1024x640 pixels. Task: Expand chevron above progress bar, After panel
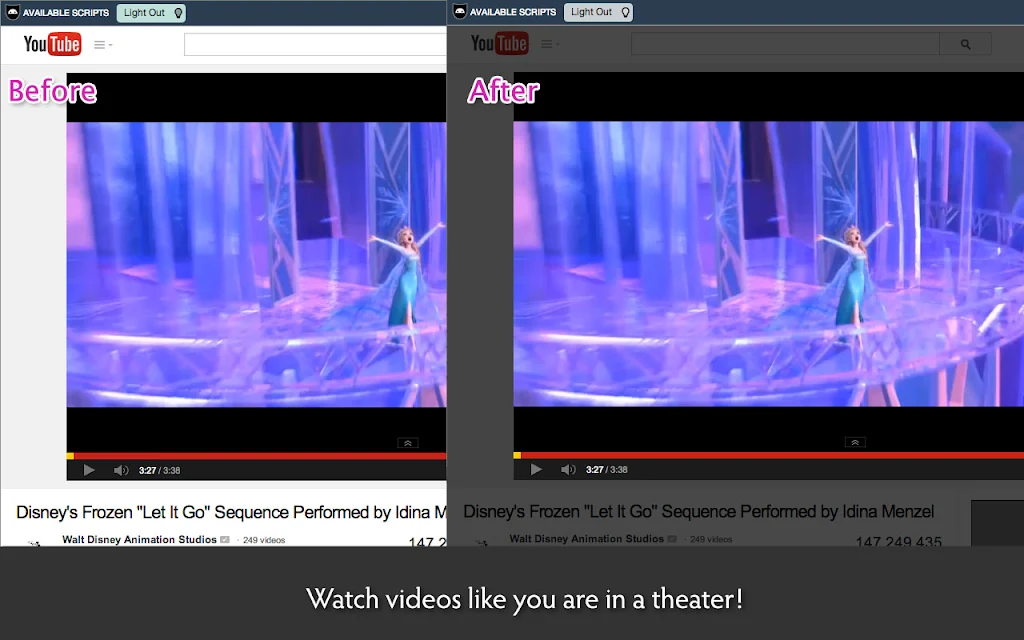pos(855,442)
